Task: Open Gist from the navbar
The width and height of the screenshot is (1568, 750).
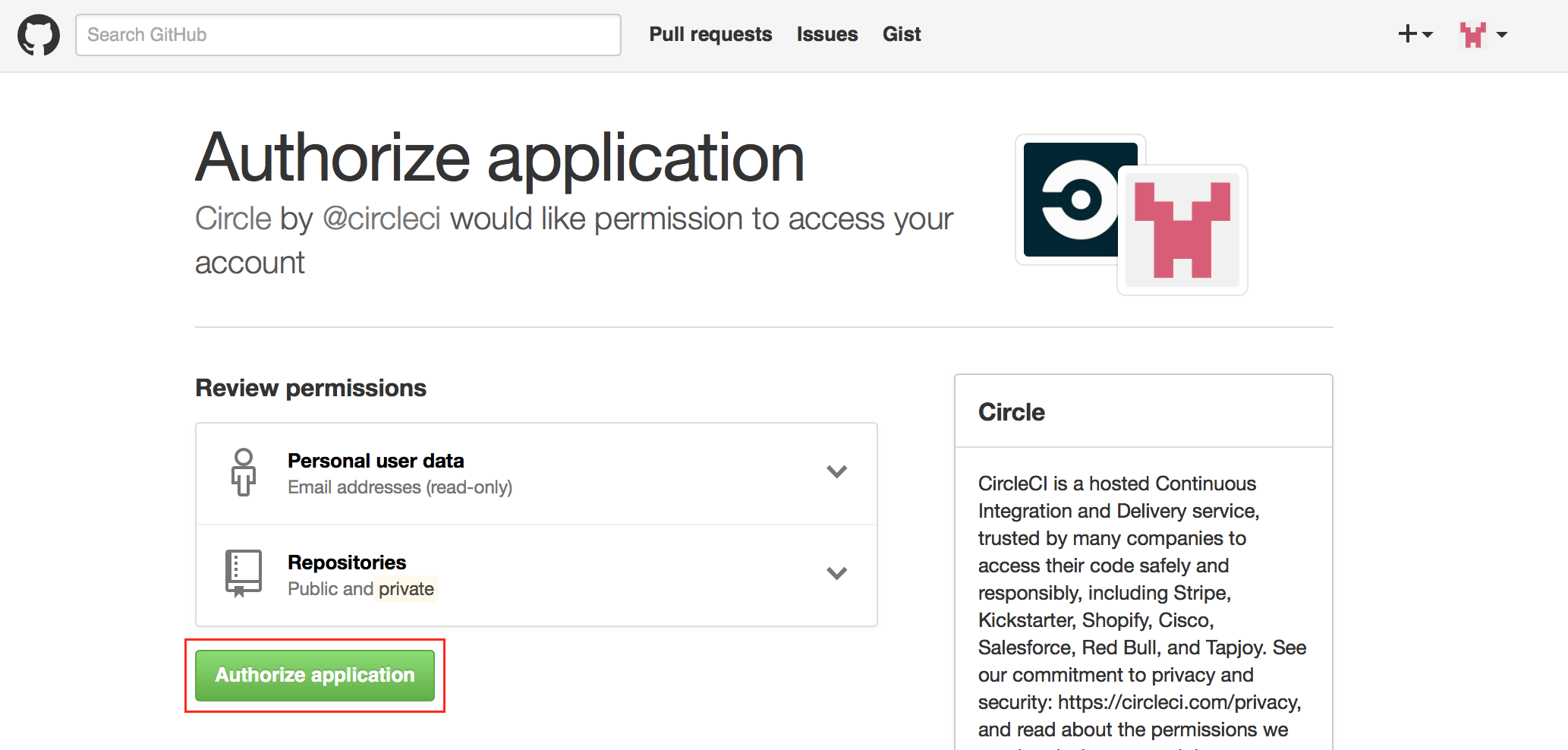Action: (901, 34)
